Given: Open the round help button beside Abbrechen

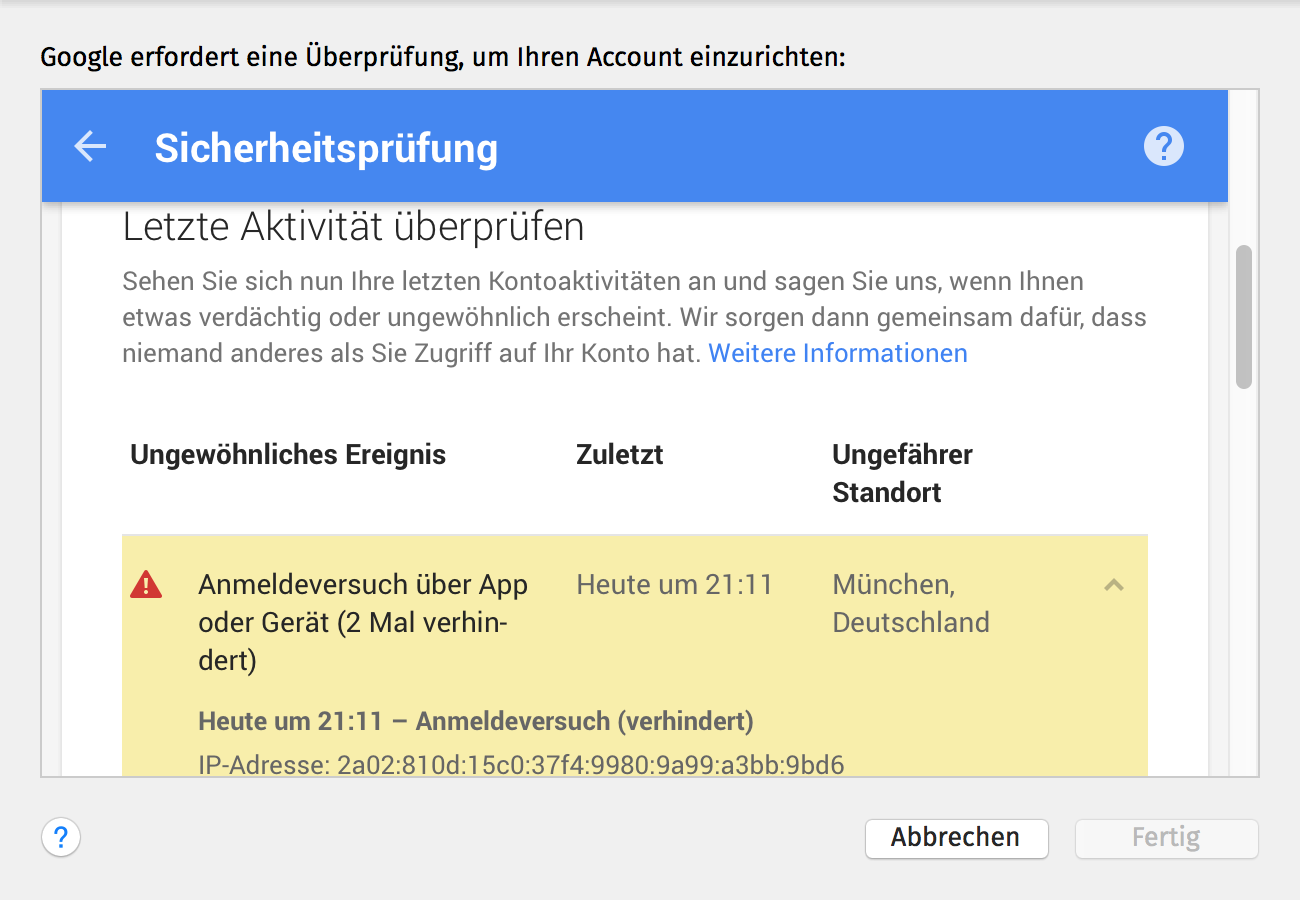Looking at the screenshot, I should (x=61, y=837).
